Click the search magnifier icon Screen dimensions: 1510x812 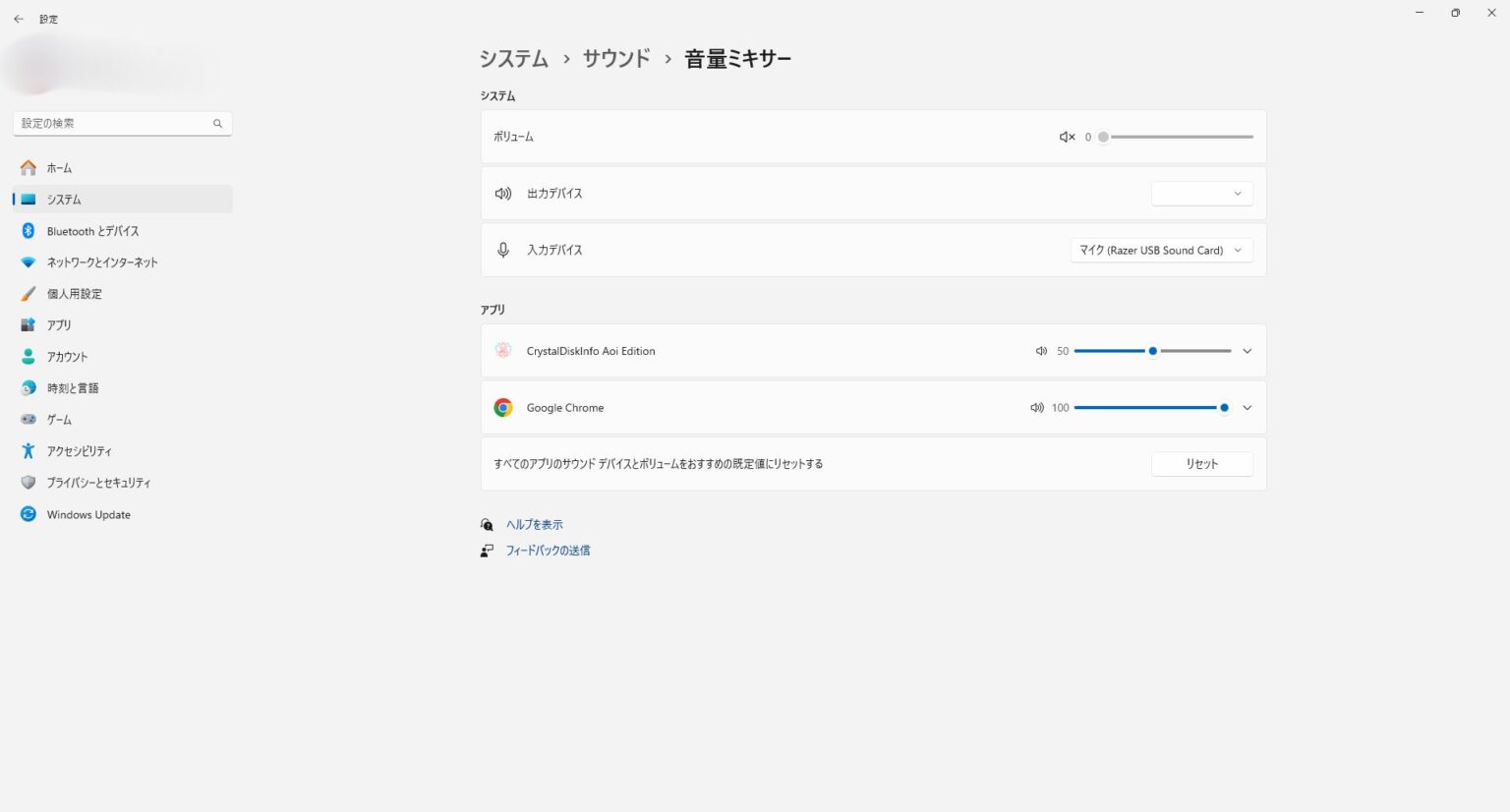[x=217, y=124]
